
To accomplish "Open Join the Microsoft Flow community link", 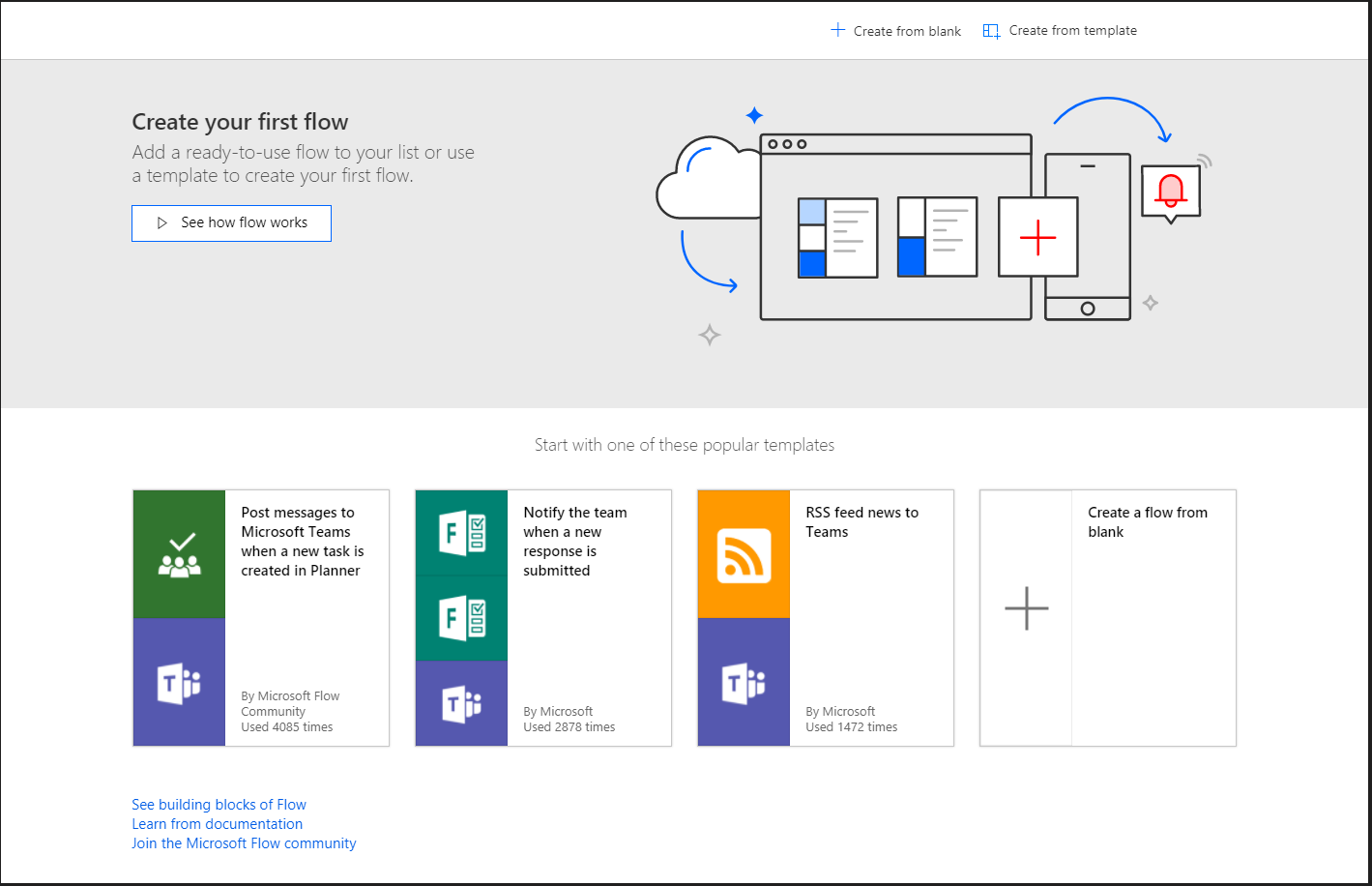I will 245,843.
